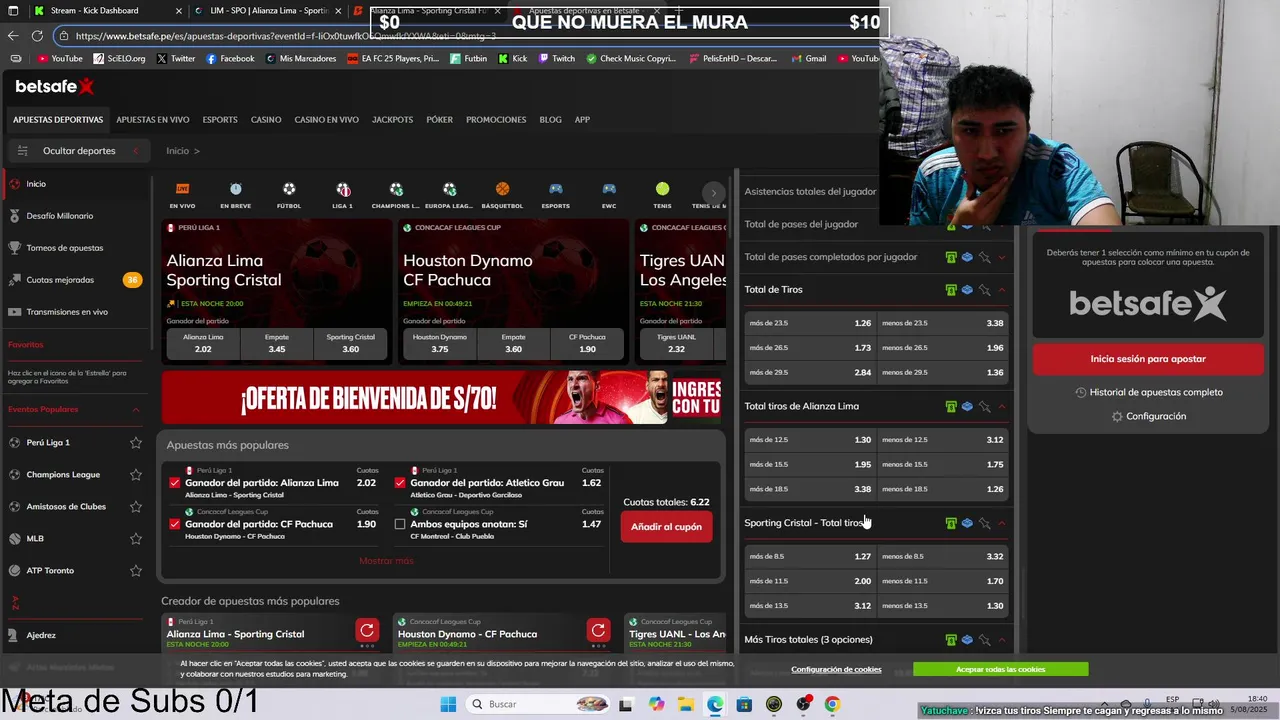Image resolution: width=1280 pixels, height=720 pixels.
Task: Open the Esports navigation tab
Action: [x=220, y=120]
